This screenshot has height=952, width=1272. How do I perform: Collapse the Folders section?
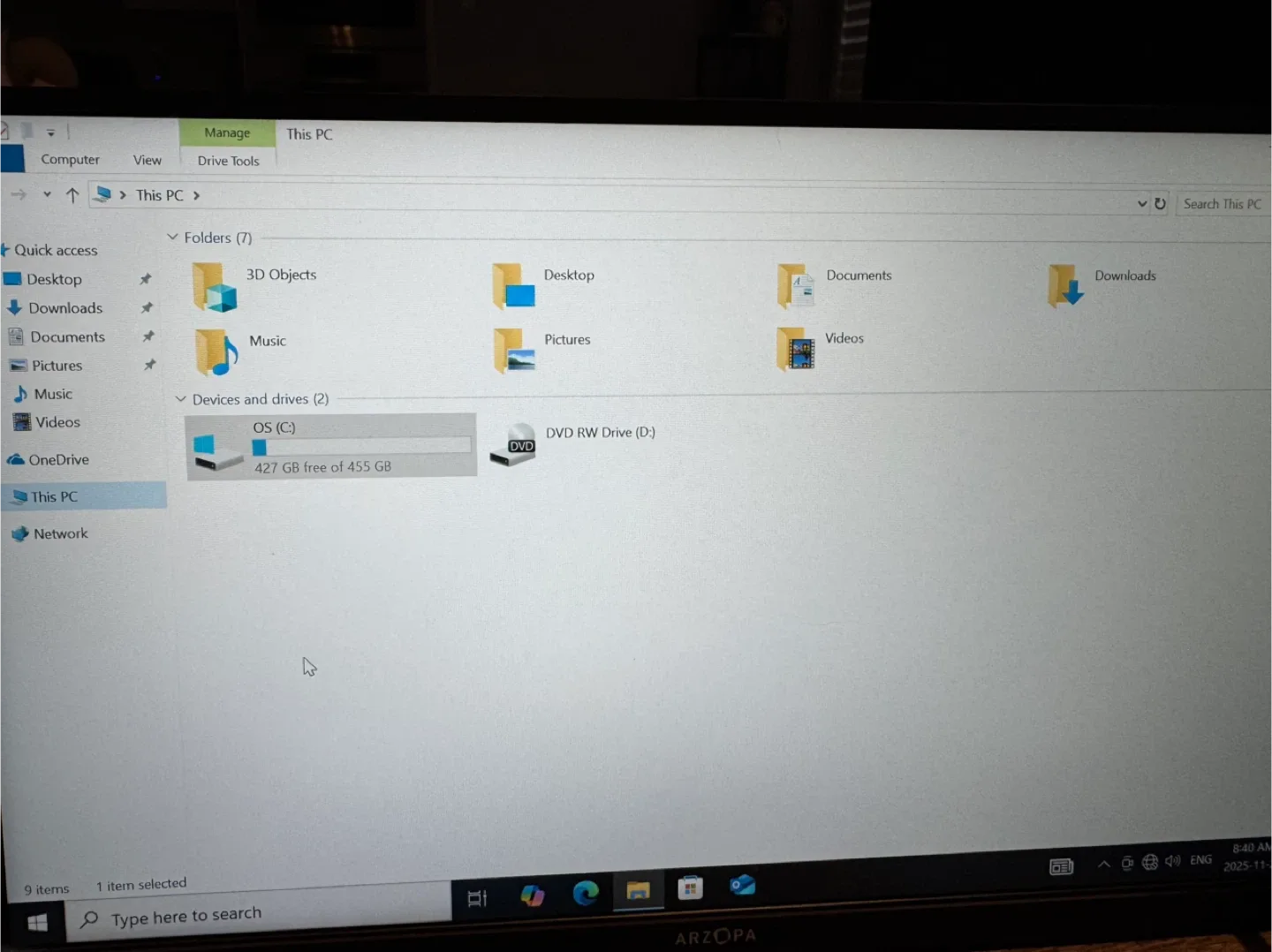tap(172, 237)
